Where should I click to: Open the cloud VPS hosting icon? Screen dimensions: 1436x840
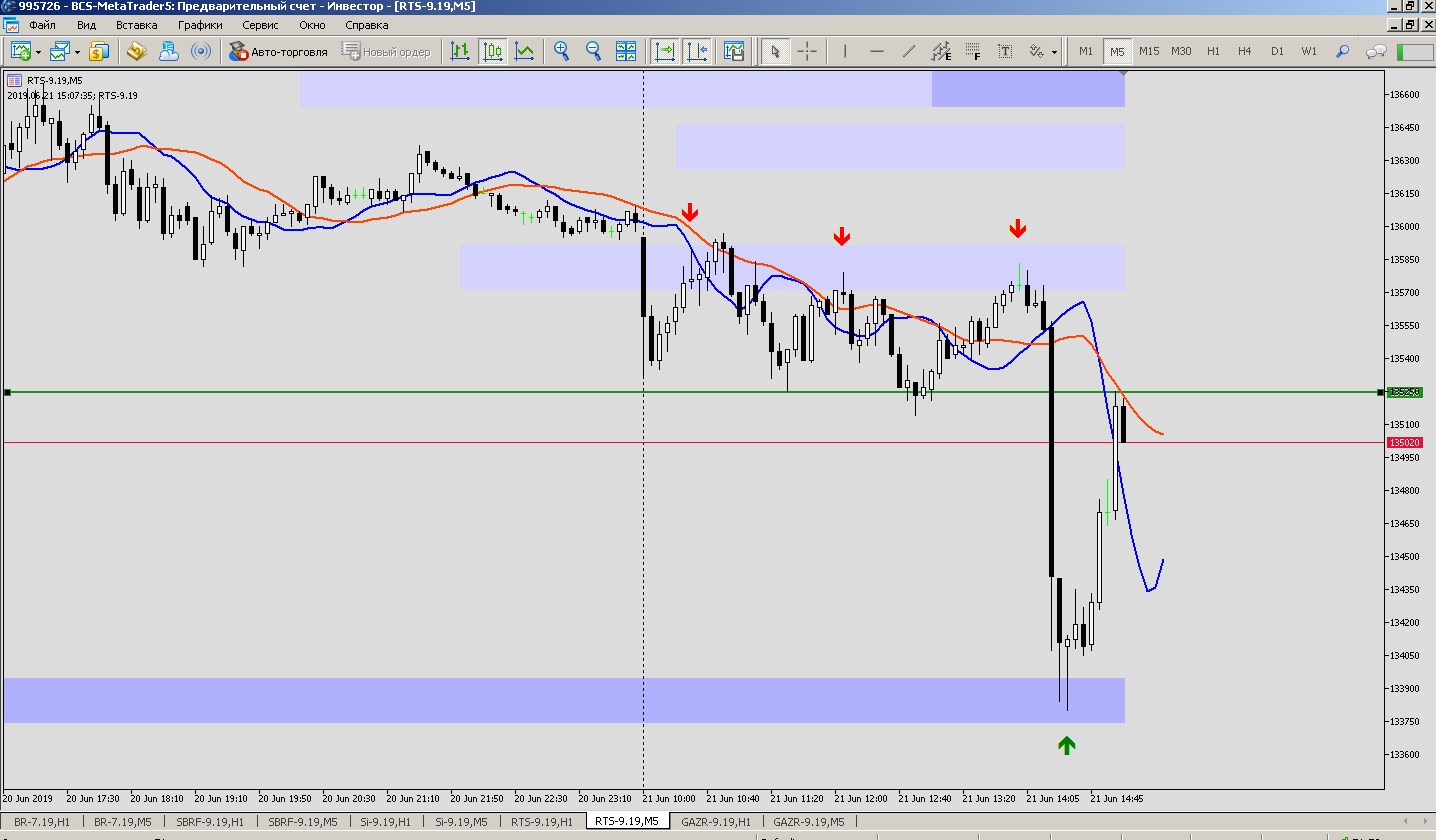[169, 51]
